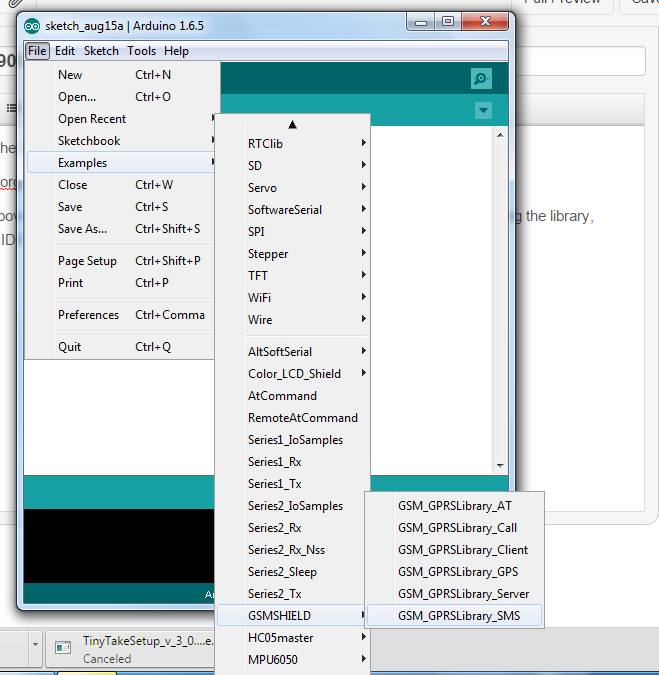Expand the RTClib examples
This screenshot has height=675, width=659.
293,144
